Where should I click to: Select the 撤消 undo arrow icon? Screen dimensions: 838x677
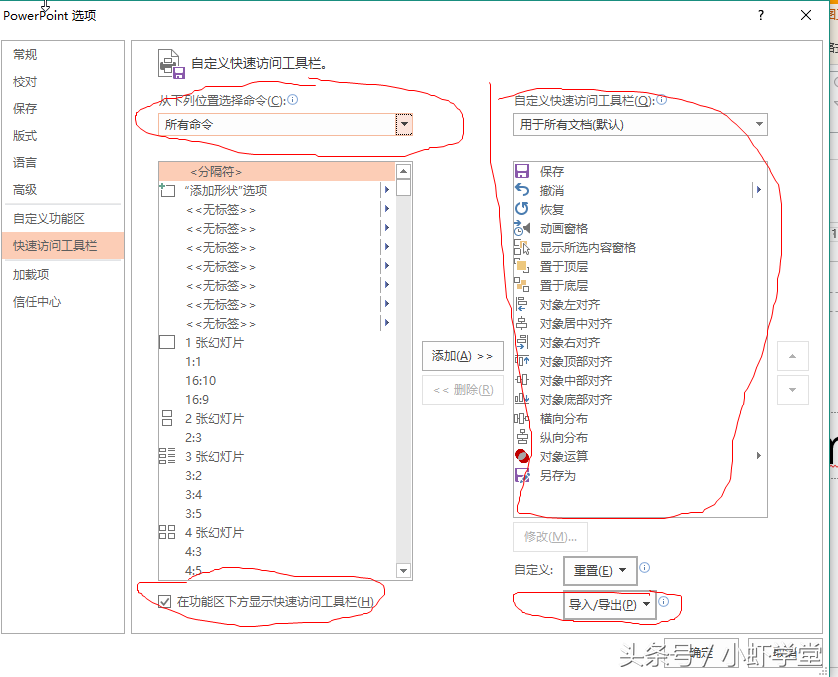tap(522, 190)
